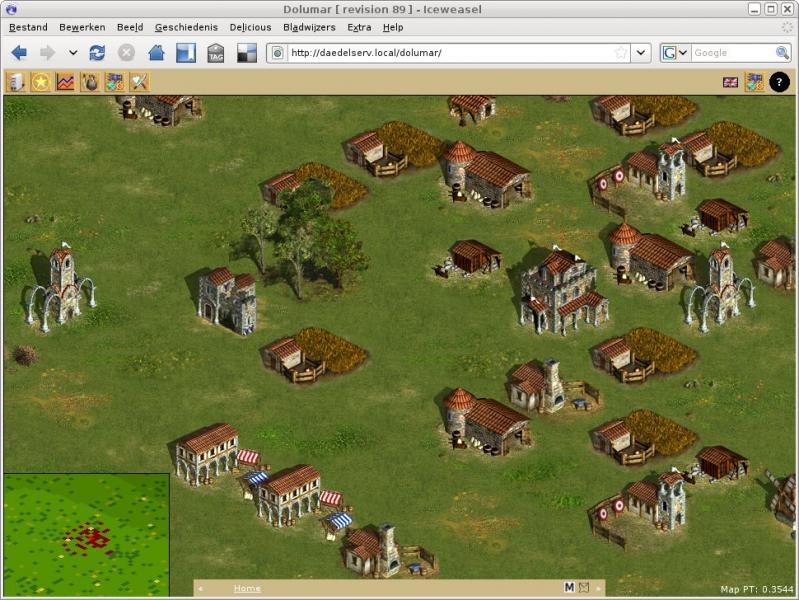The width and height of the screenshot is (799, 600).
Task: Click the Home link in bottom bar
Action: pyautogui.click(x=247, y=588)
